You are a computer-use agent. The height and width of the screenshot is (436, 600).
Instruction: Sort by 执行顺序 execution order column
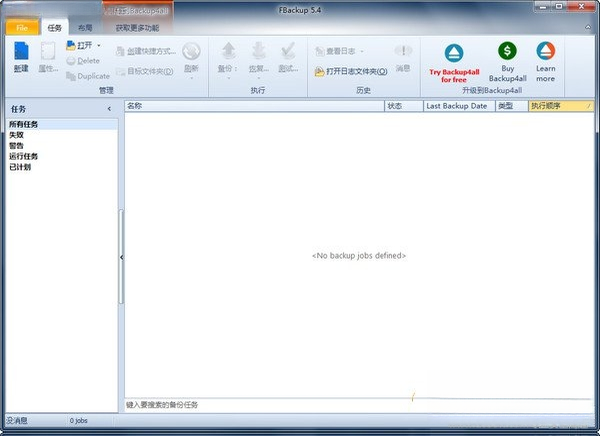(x=561, y=106)
